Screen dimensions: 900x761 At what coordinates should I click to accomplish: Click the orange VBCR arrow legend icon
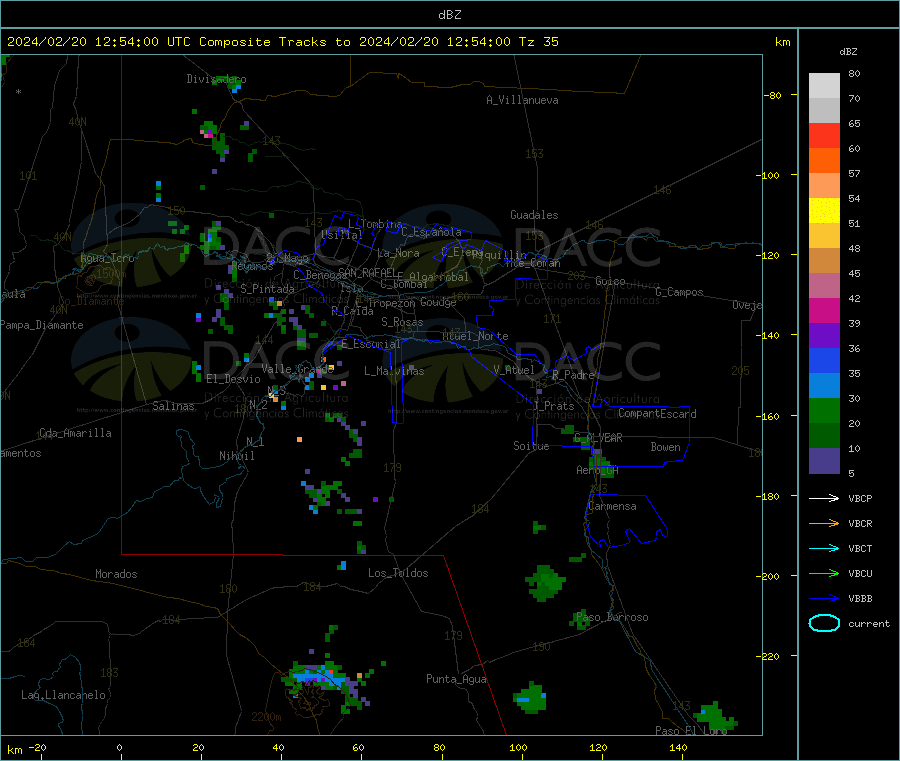click(x=824, y=523)
